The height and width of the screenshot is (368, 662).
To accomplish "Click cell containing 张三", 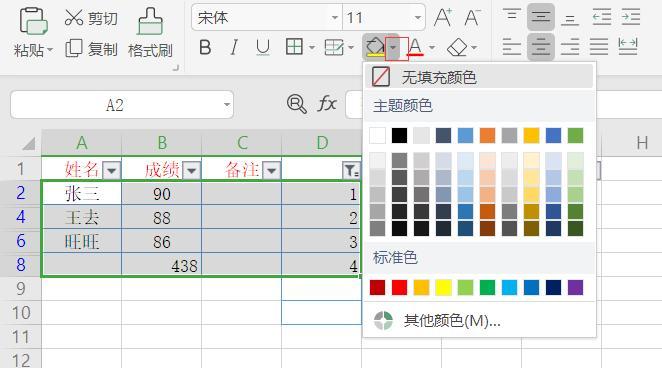I will tap(81, 194).
